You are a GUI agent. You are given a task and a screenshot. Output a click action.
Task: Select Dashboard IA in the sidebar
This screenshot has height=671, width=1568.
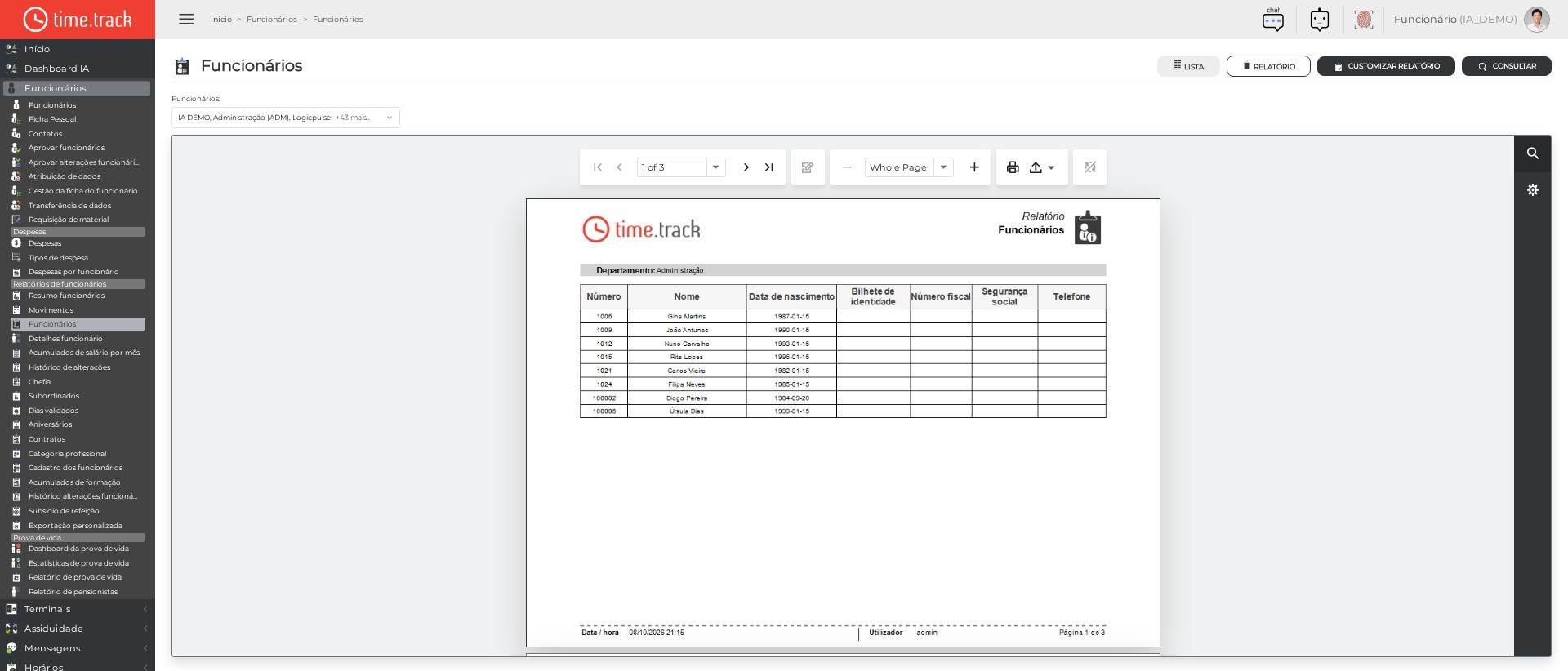pos(56,69)
